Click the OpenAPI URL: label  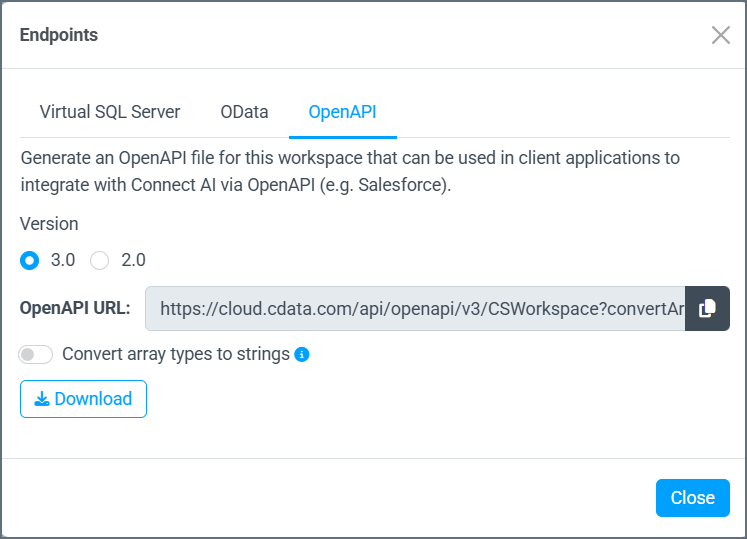pos(75,308)
